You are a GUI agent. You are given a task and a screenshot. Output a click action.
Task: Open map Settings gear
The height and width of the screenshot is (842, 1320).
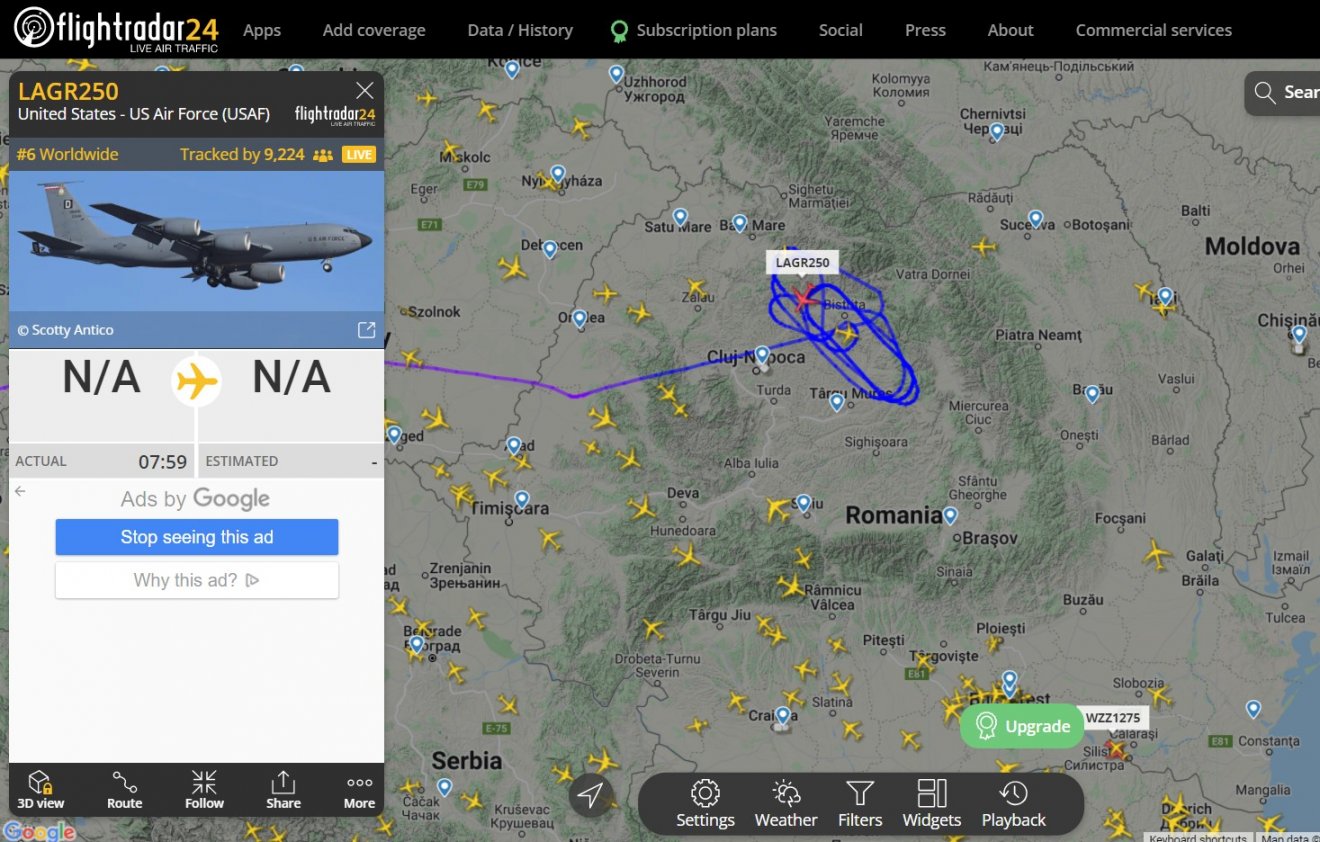tap(705, 805)
